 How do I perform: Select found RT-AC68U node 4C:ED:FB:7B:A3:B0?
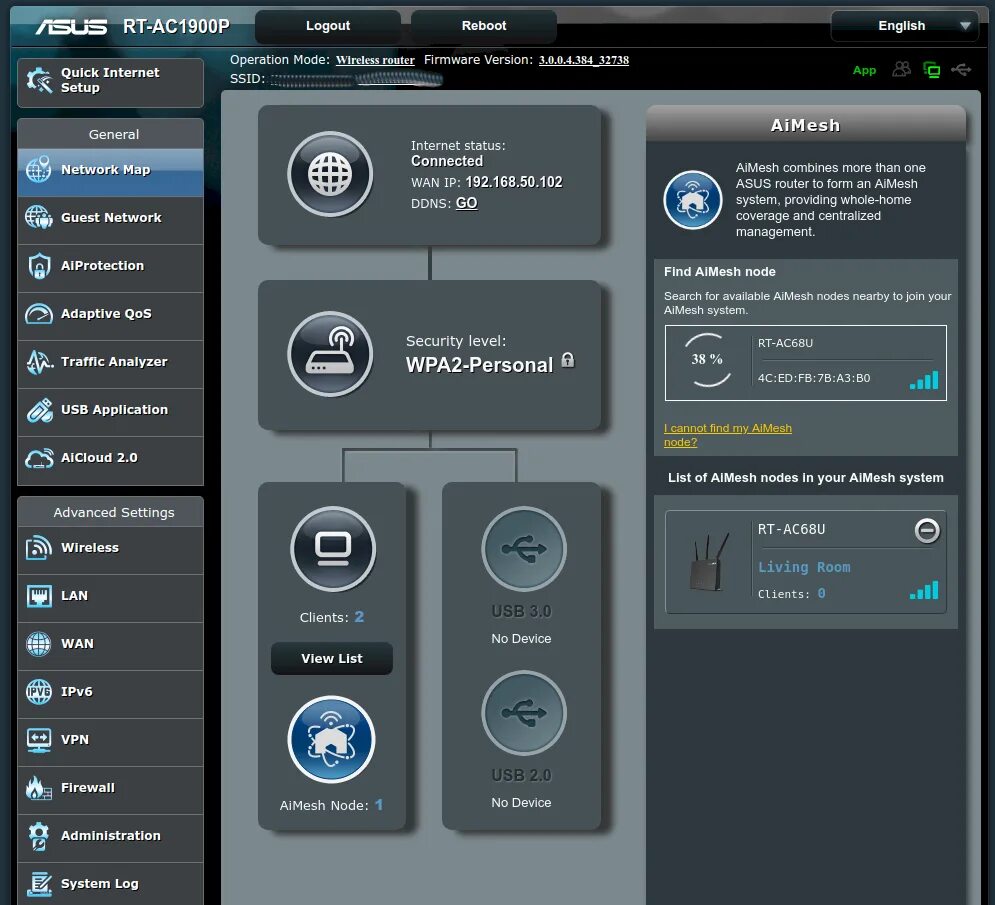click(805, 363)
